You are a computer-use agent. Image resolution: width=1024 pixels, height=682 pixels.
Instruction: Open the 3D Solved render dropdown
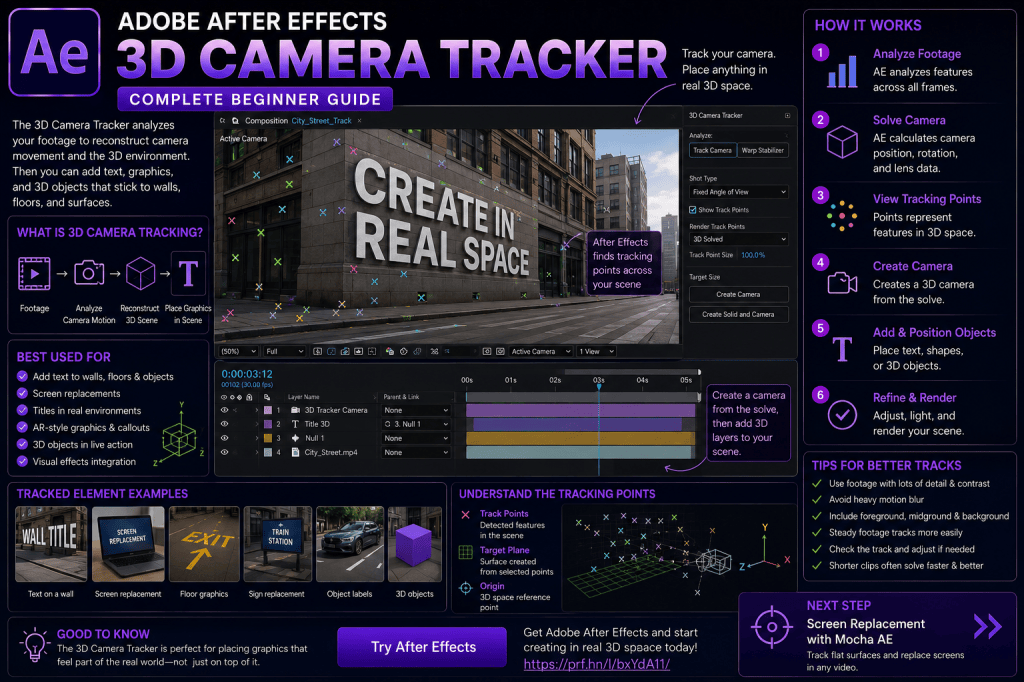click(739, 239)
